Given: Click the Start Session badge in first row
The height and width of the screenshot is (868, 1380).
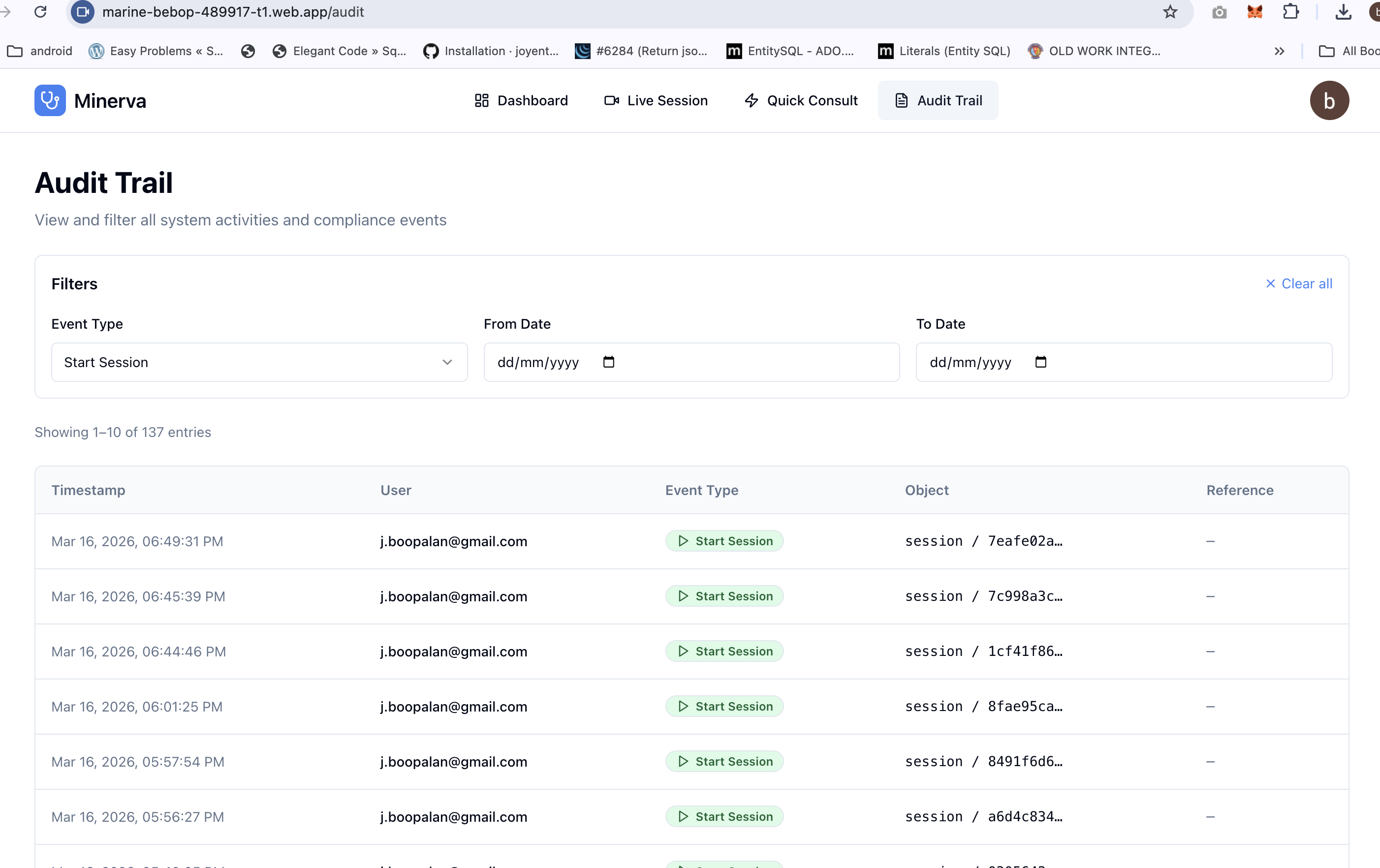Looking at the screenshot, I should click(x=724, y=541).
